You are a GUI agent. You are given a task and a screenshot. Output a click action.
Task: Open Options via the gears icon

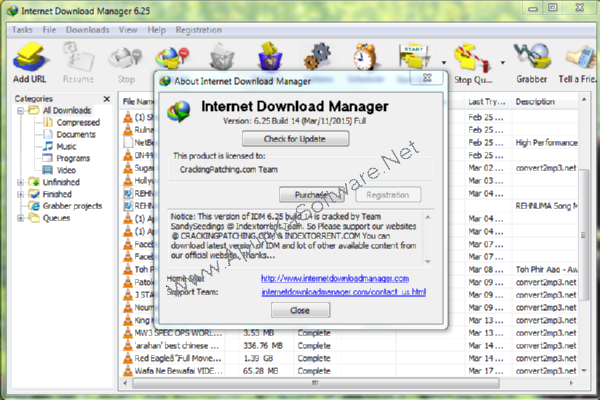[x=318, y=57]
